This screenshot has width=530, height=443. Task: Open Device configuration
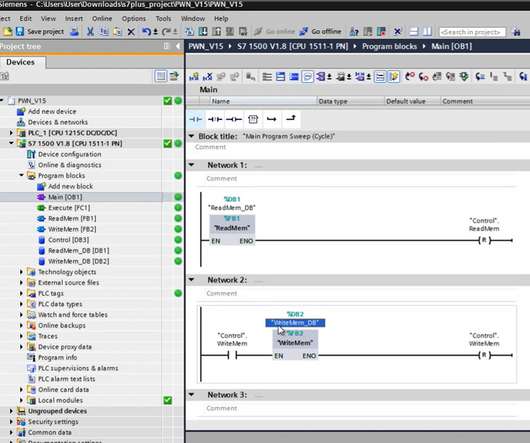[69, 154]
